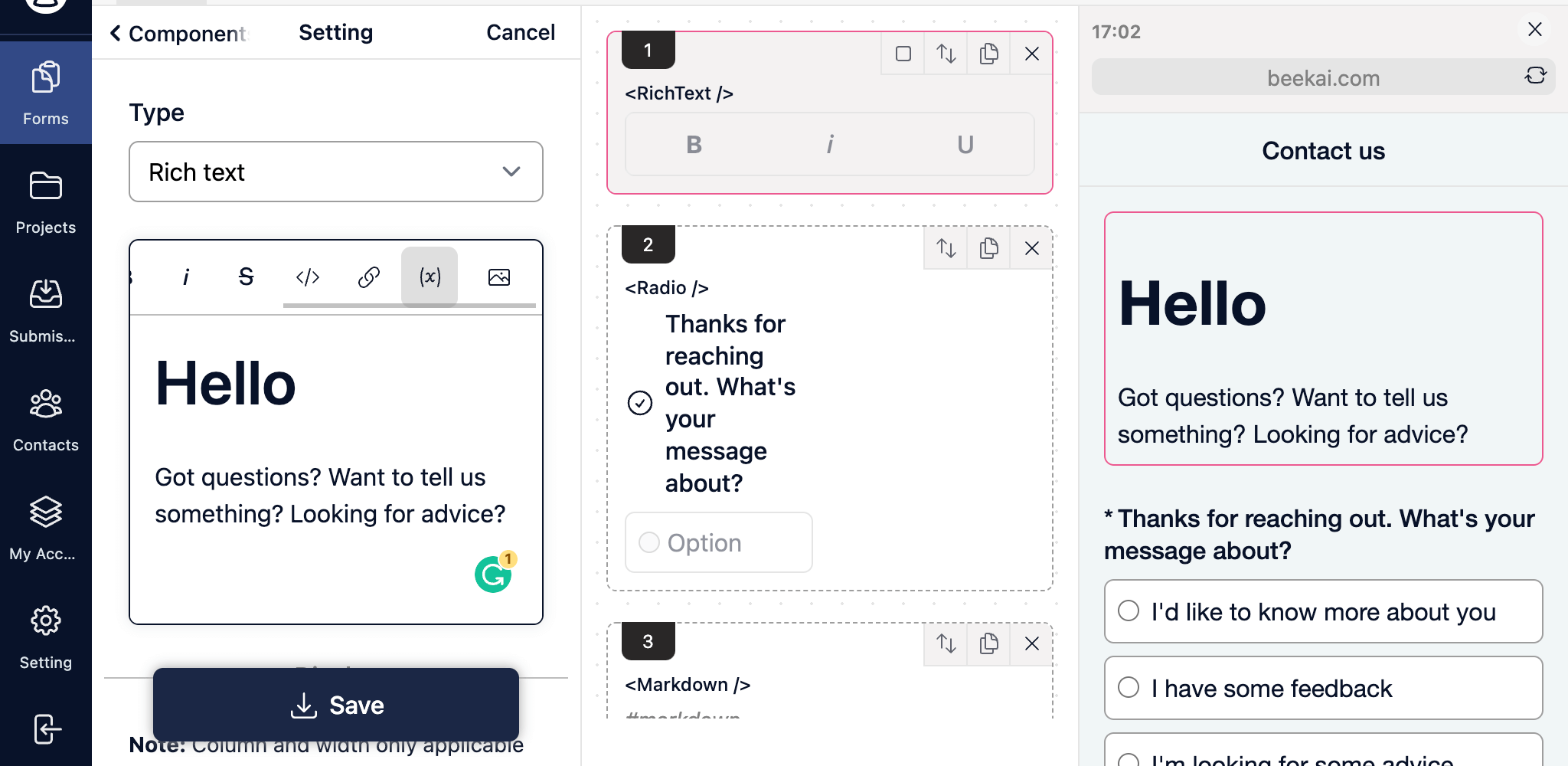The height and width of the screenshot is (766, 1568).
Task: Switch to the Setting tab
Action: pos(335,32)
